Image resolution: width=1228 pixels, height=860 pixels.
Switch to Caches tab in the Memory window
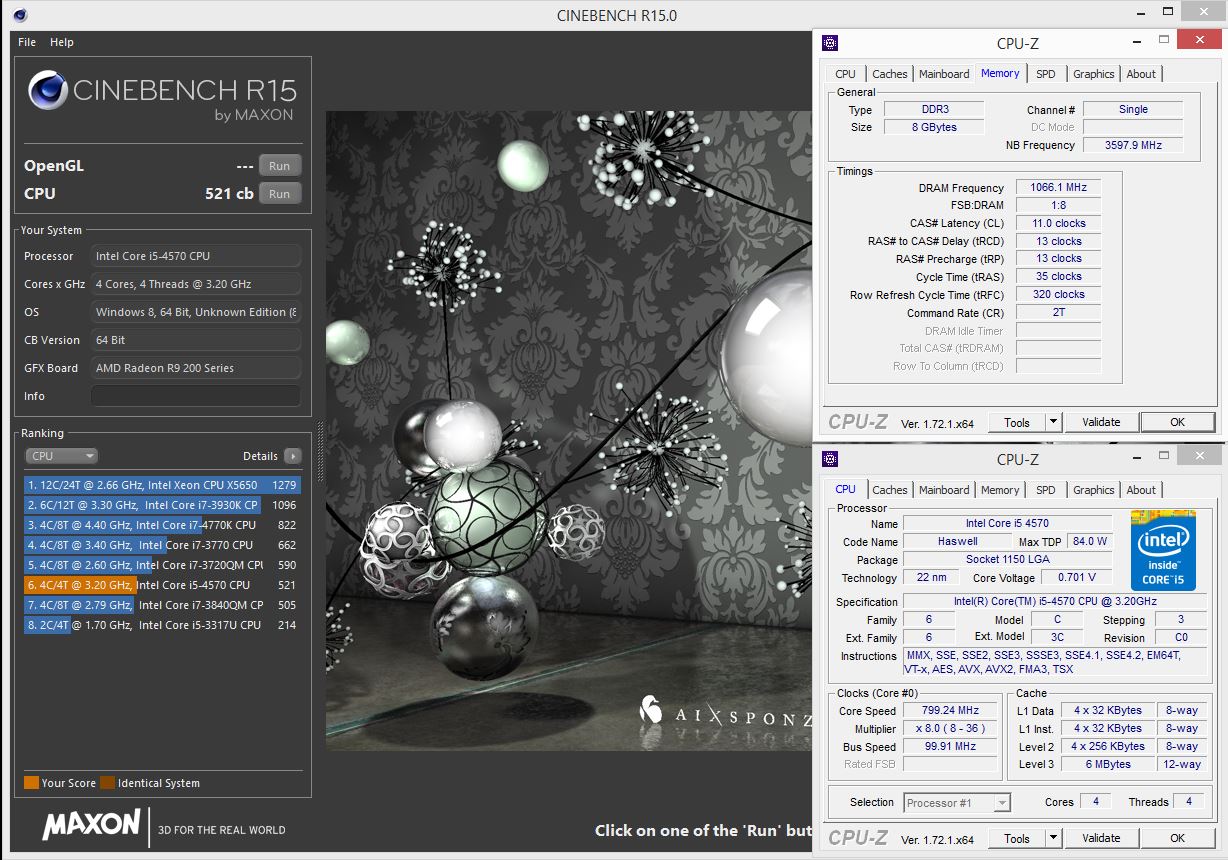point(889,74)
